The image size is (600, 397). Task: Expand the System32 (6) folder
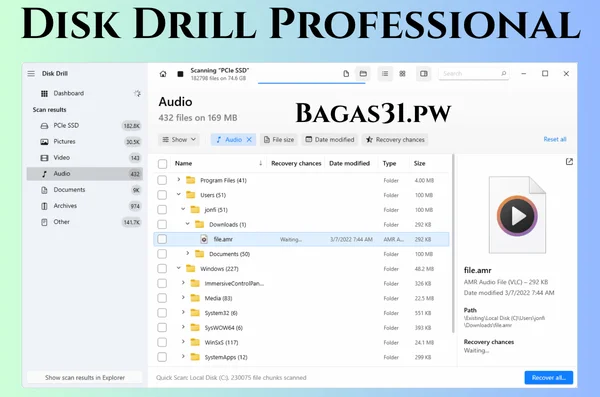183,312
